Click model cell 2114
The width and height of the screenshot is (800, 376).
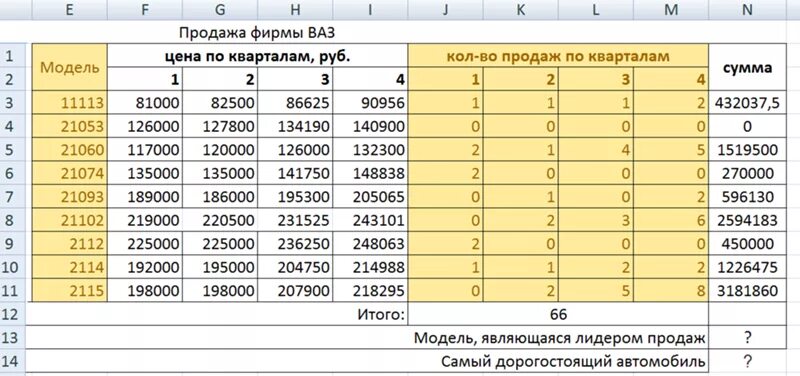pos(69,267)
